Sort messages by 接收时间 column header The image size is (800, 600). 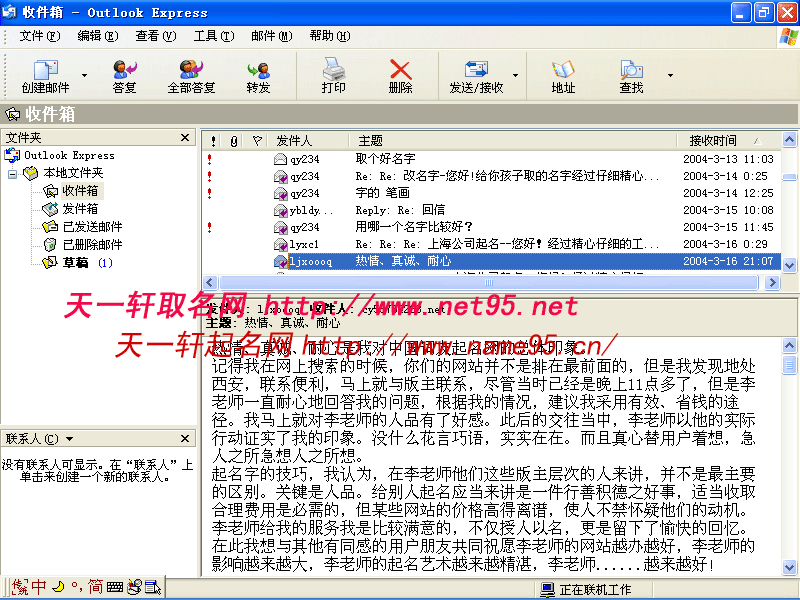click(x=713, y=141)
